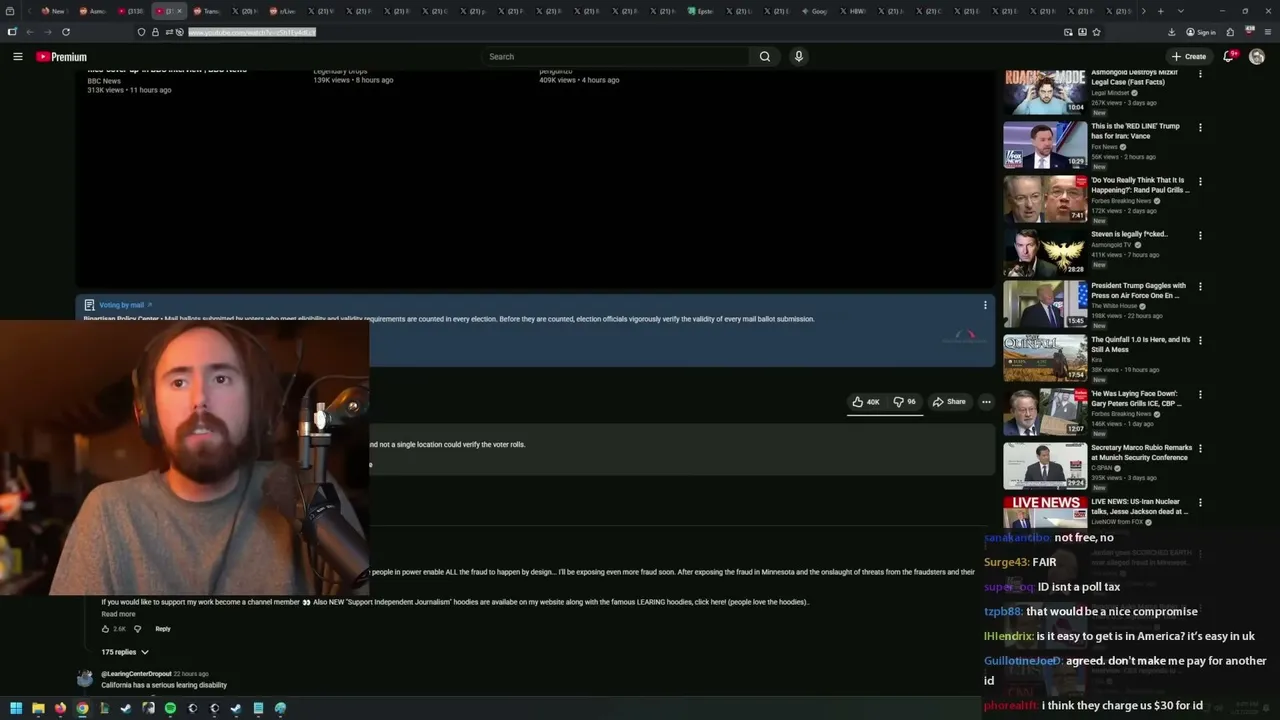Open options for LIVE NEWS US-Iran video

tap(1200, 503)
